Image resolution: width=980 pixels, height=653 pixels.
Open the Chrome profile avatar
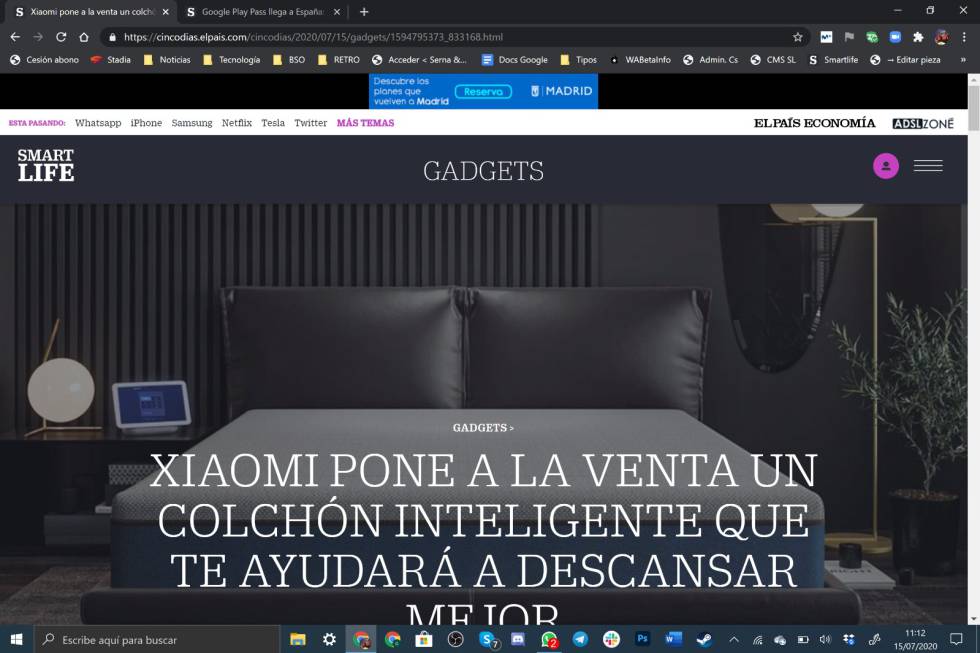pyautogui.click(x=942, y=37)
